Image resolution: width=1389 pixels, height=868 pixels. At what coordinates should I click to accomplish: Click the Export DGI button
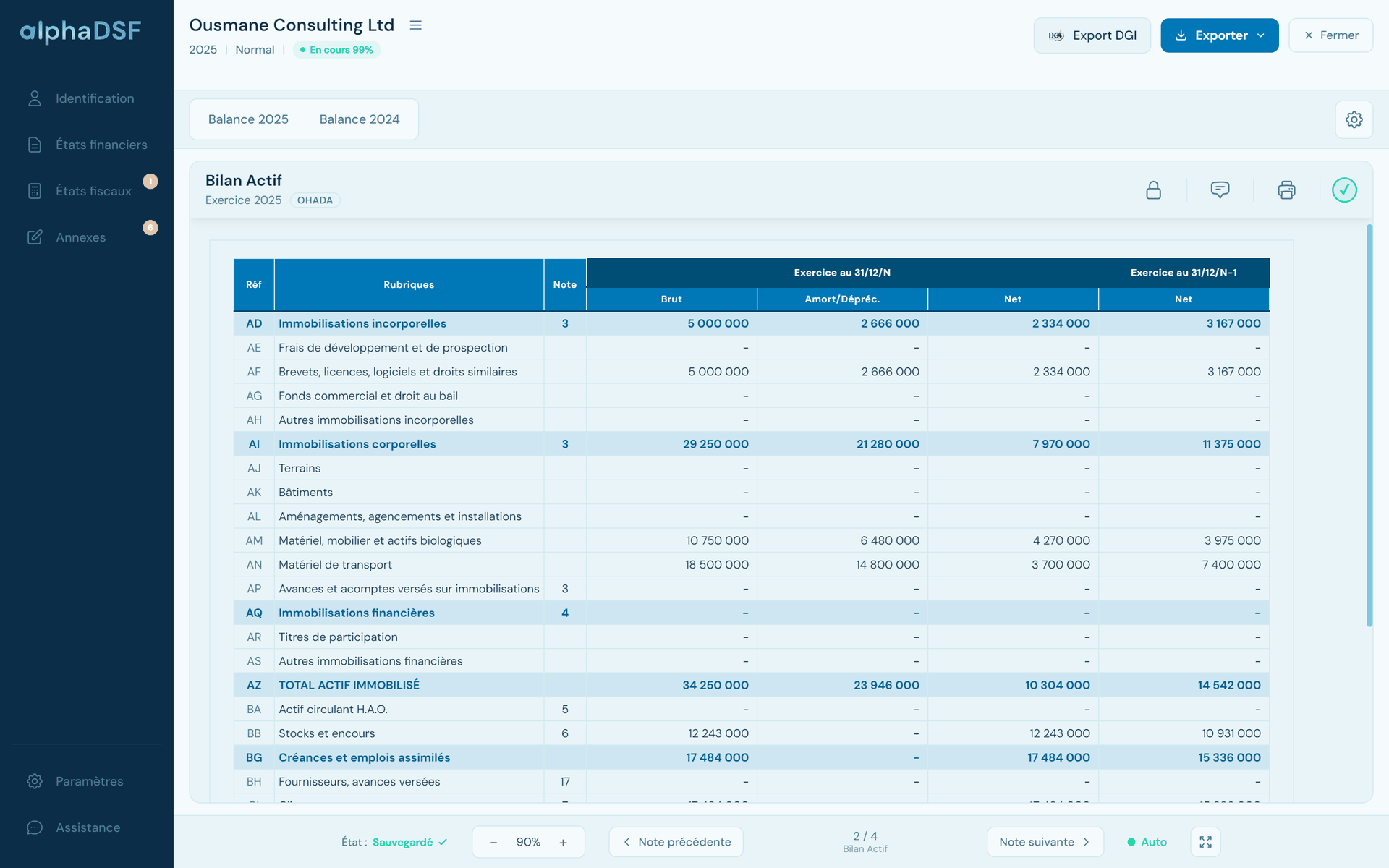(1092, 35)
